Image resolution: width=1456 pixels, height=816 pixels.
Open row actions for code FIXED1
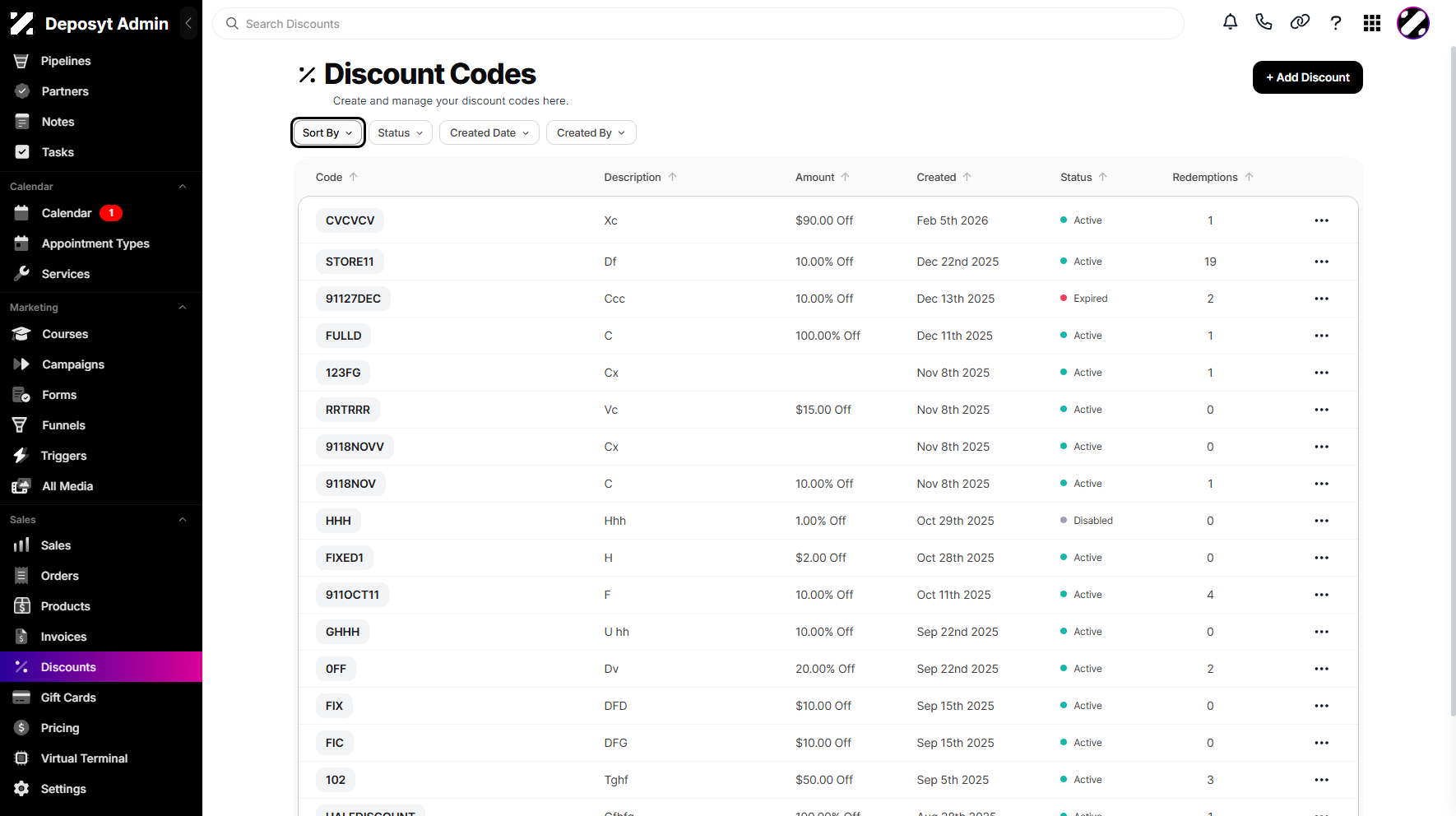1322,558
